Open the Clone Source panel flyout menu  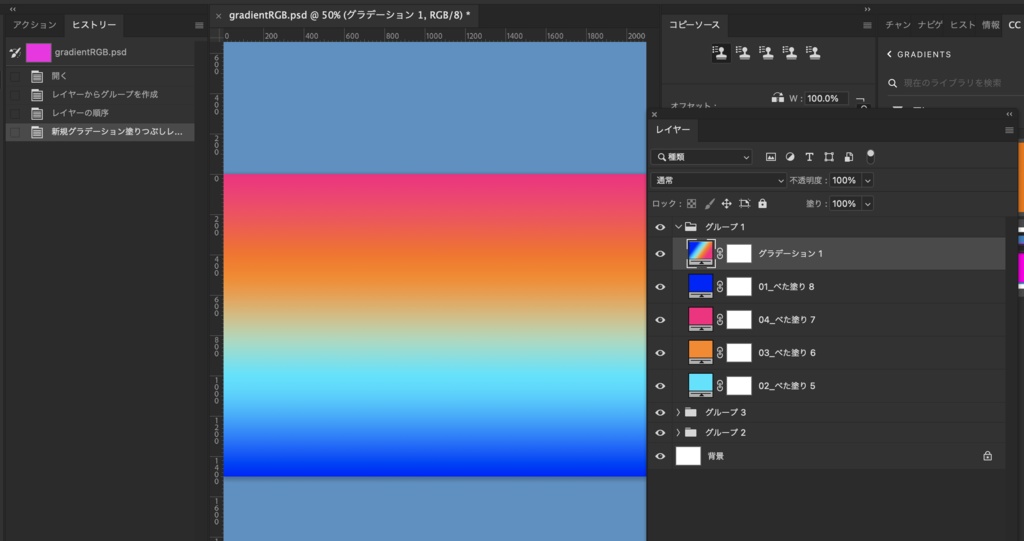(867, 25)
